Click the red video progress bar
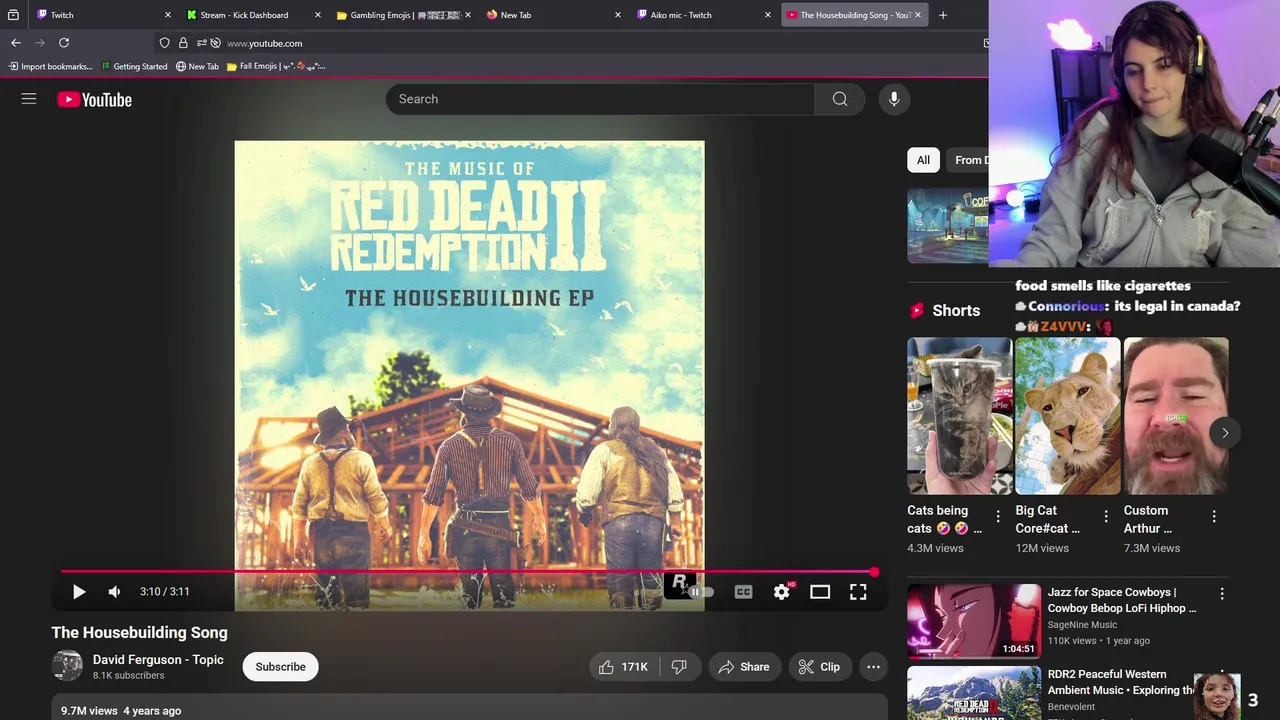This screenshot has width=1280, height=720. pyautogui.click(x=468, y=572)
